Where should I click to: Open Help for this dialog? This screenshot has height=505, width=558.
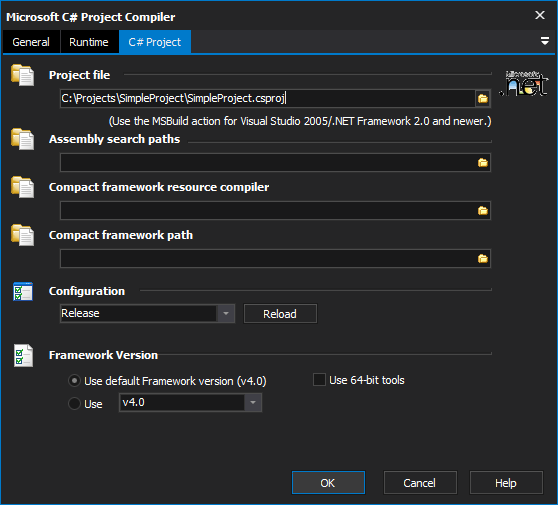506,483
